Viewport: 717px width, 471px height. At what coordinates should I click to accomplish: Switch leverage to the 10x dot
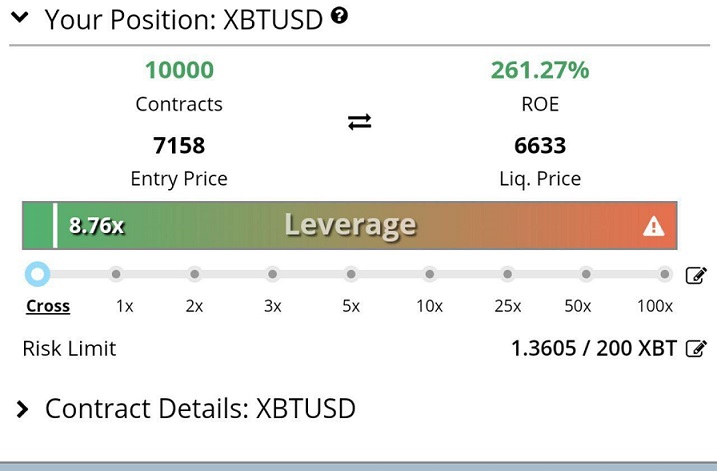coord(429,274)
